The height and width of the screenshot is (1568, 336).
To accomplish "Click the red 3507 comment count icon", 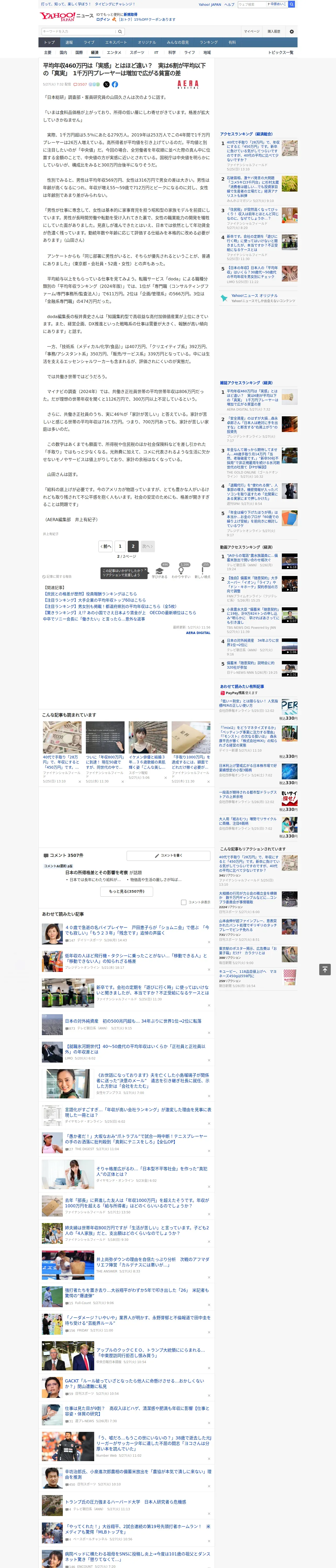I will 81,85.
